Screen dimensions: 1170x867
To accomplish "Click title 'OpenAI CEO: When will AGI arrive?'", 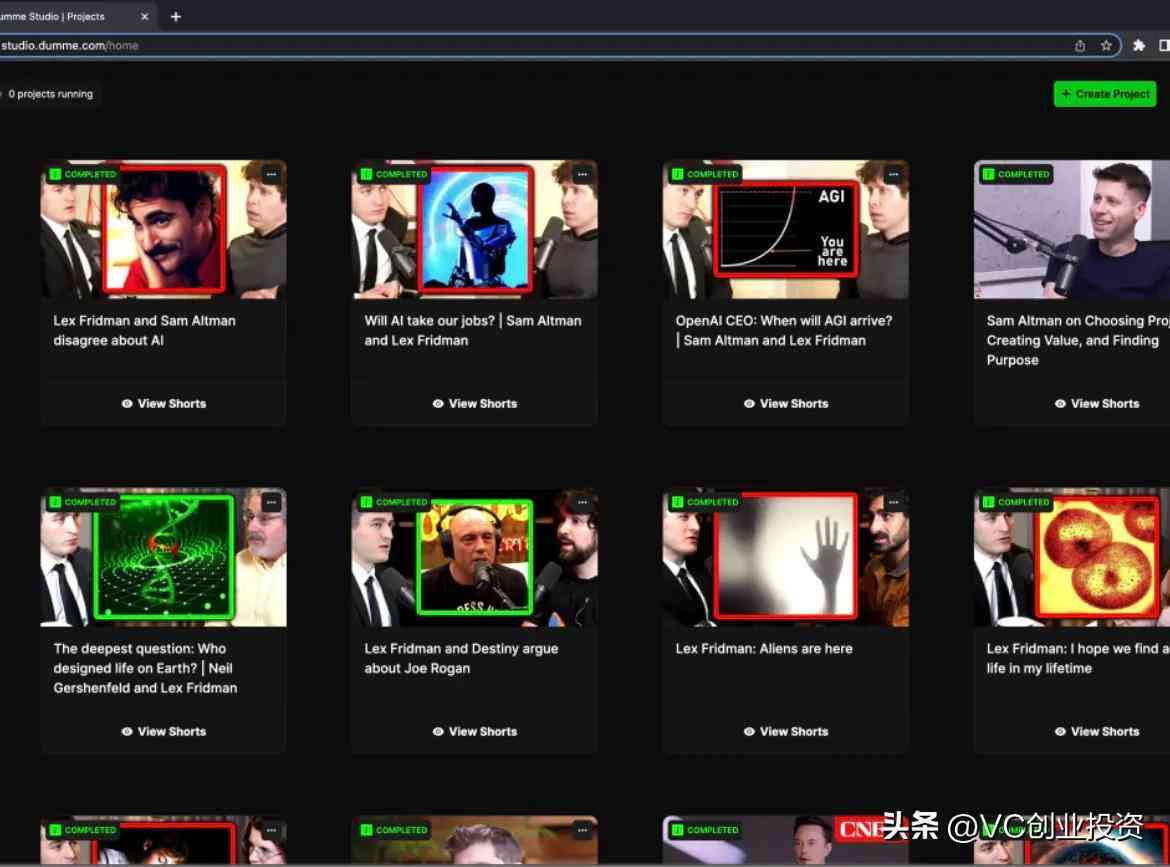I will pyautogui.click(x=784, y=331).
